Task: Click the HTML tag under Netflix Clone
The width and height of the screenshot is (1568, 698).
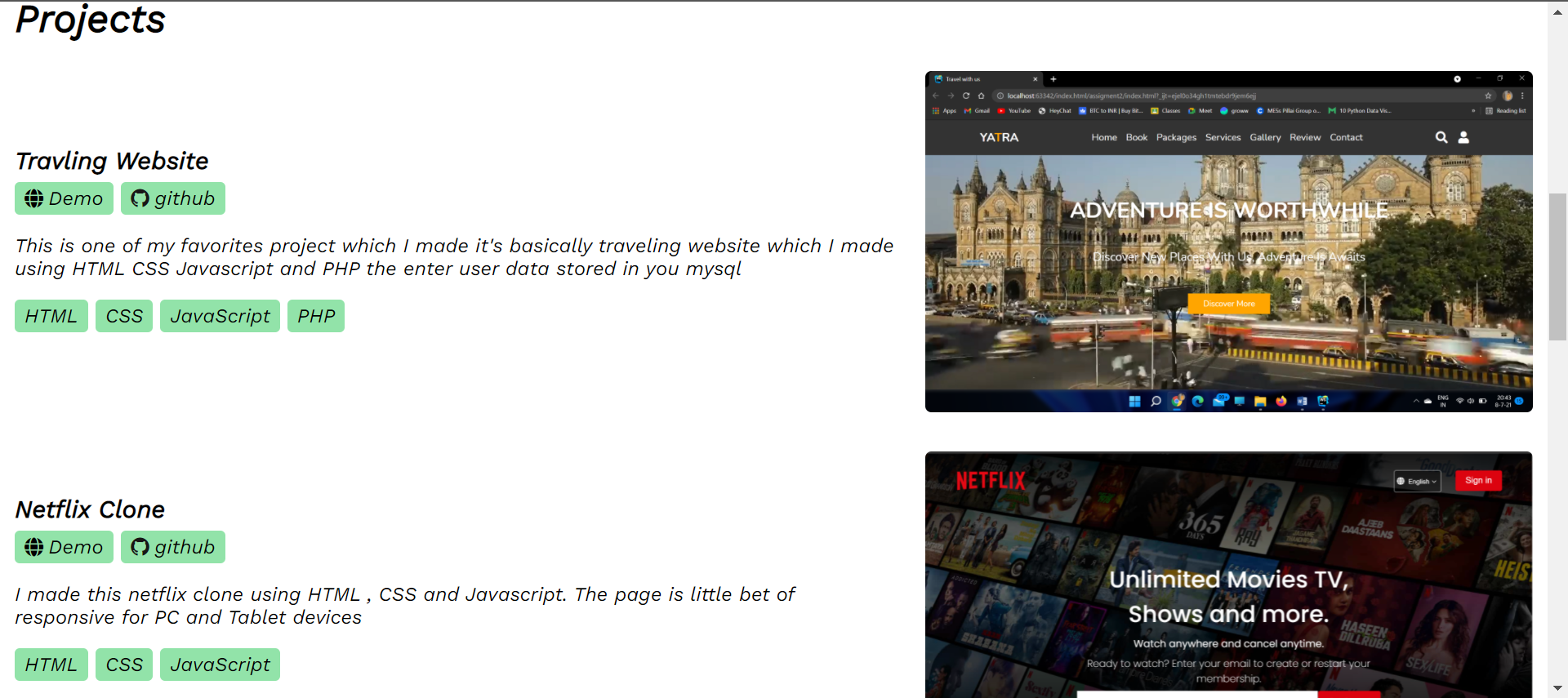Action: (x=51, y=665)
